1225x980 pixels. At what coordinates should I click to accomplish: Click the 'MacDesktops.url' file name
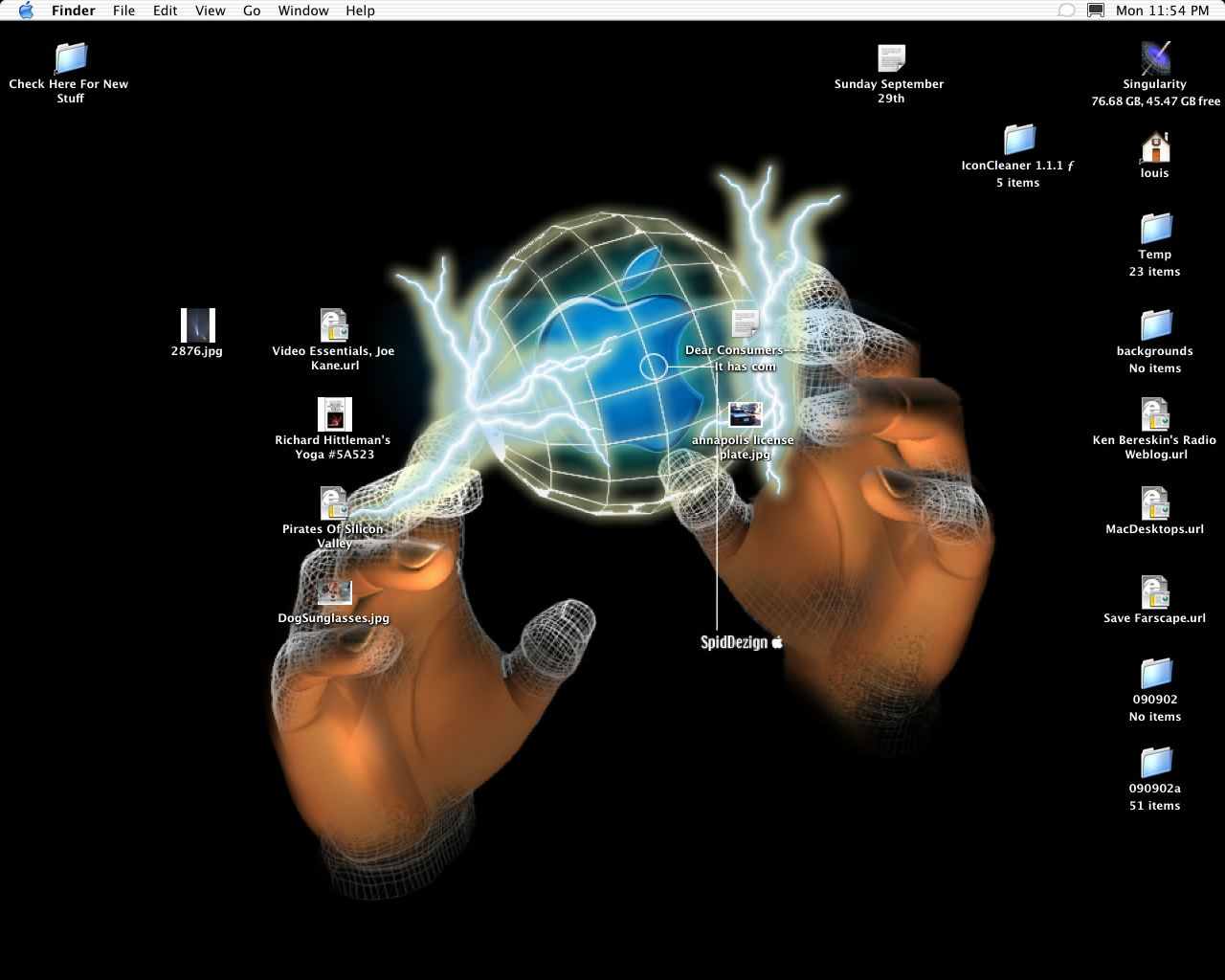click(1155, 529)
